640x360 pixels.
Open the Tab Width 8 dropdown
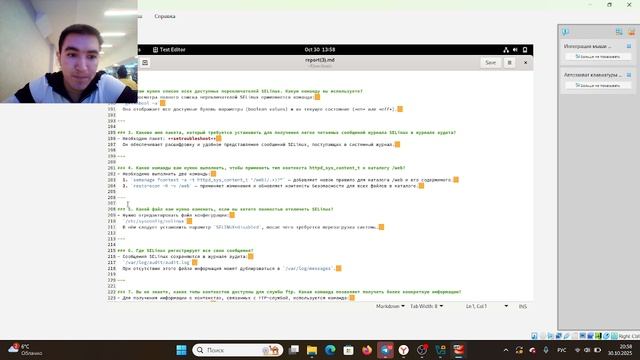tap(427, 306)
